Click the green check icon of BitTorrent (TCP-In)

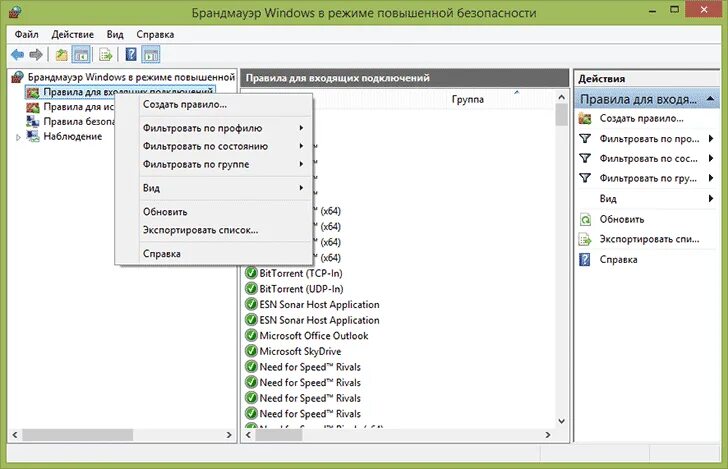[x=251, y=273]
